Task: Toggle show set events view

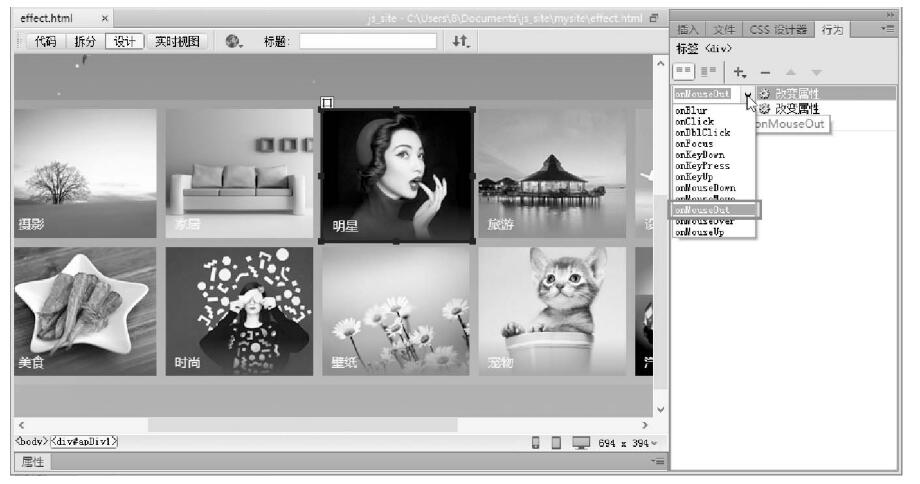Action: (685, 72)
